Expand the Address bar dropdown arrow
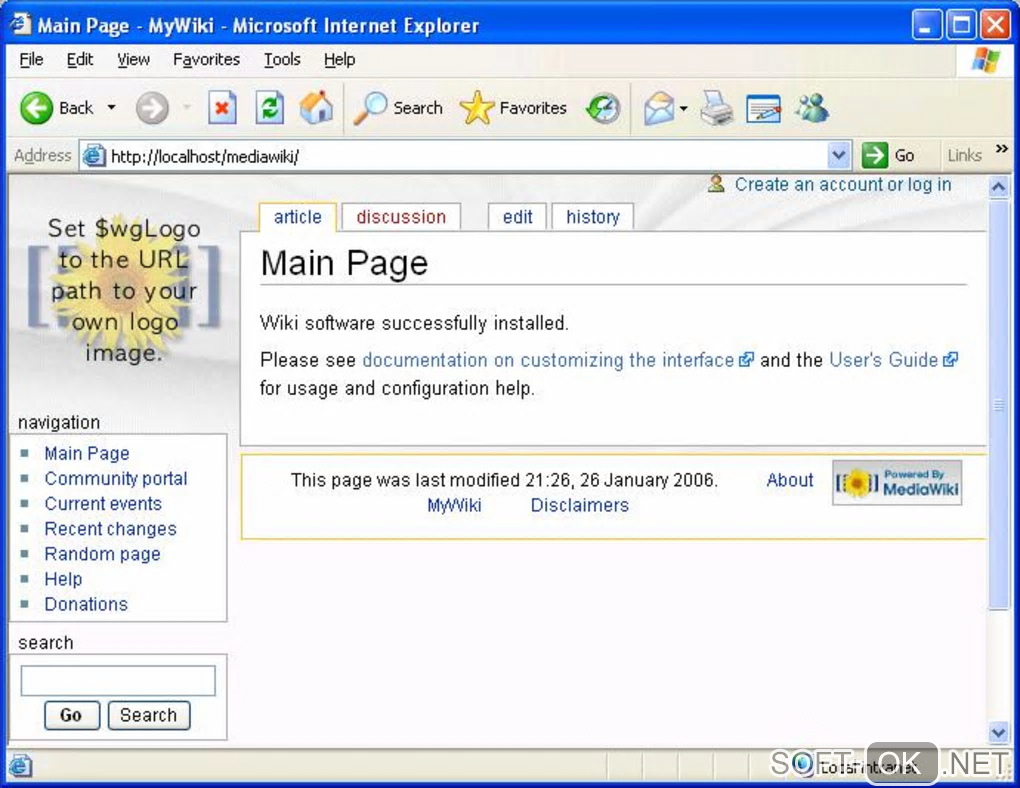This screenshot has height=788, width=1020. coord(839,156)
